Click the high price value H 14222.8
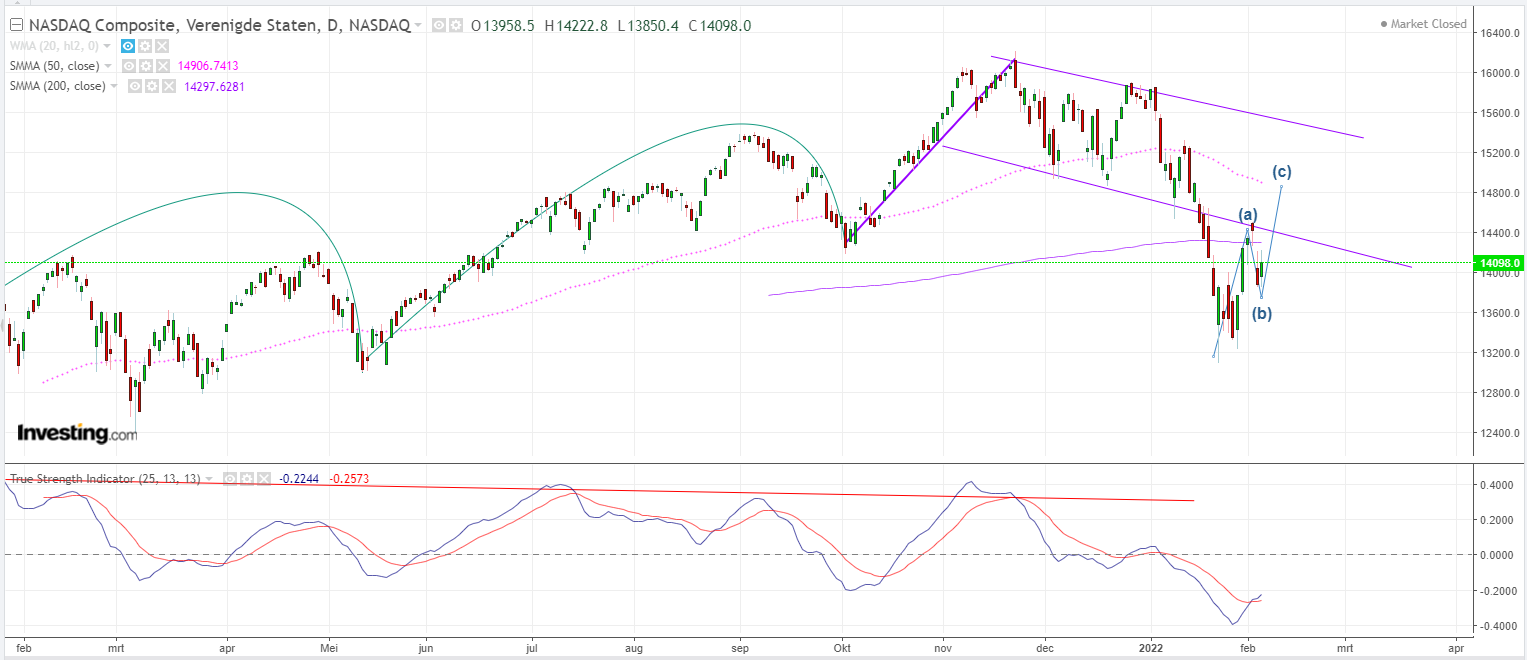The image size is (1527, 660). coord(578,26)
